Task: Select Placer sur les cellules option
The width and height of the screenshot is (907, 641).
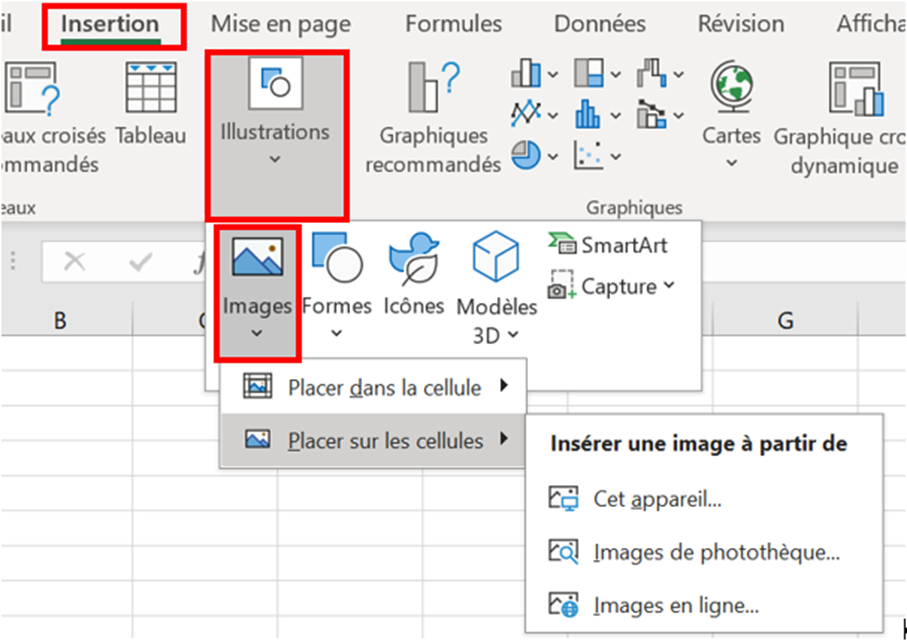Action: pyautogui.click(x=373, y=440)
